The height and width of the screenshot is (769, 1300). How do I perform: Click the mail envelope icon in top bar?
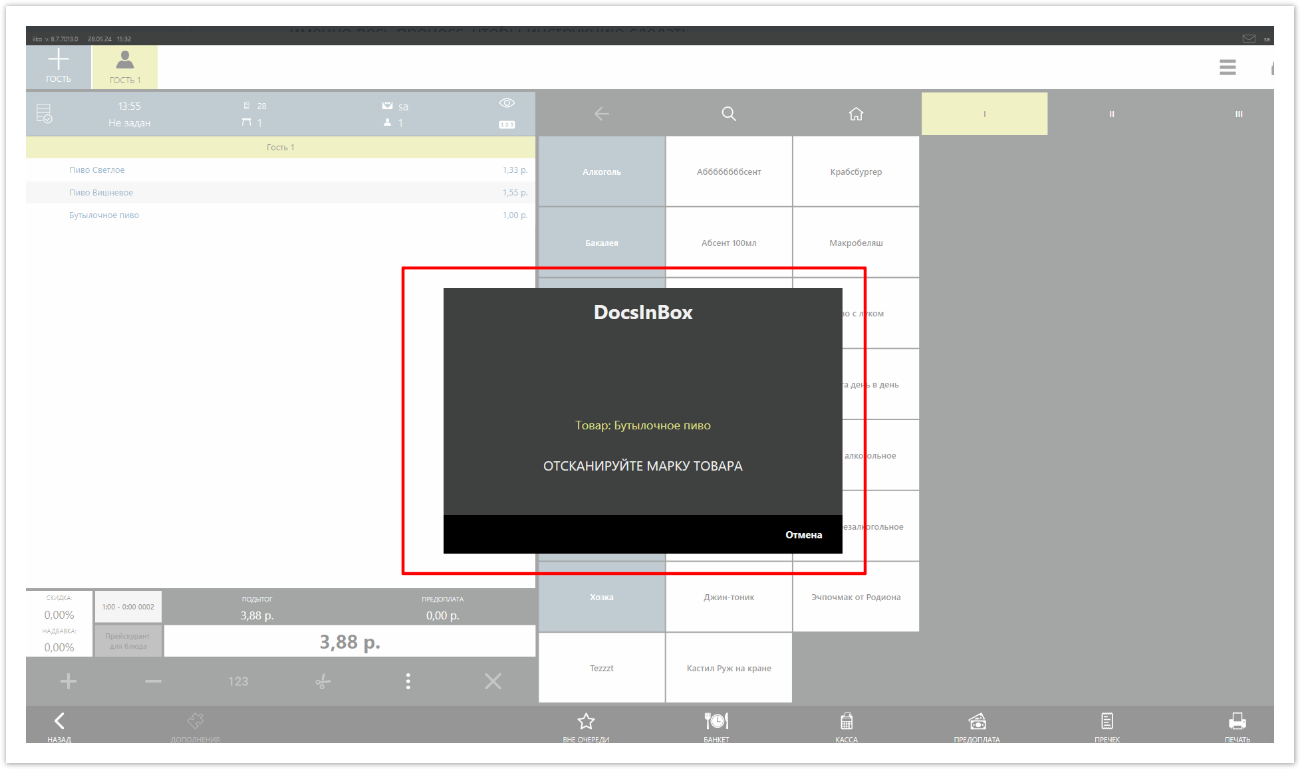tap(1249, 39)
